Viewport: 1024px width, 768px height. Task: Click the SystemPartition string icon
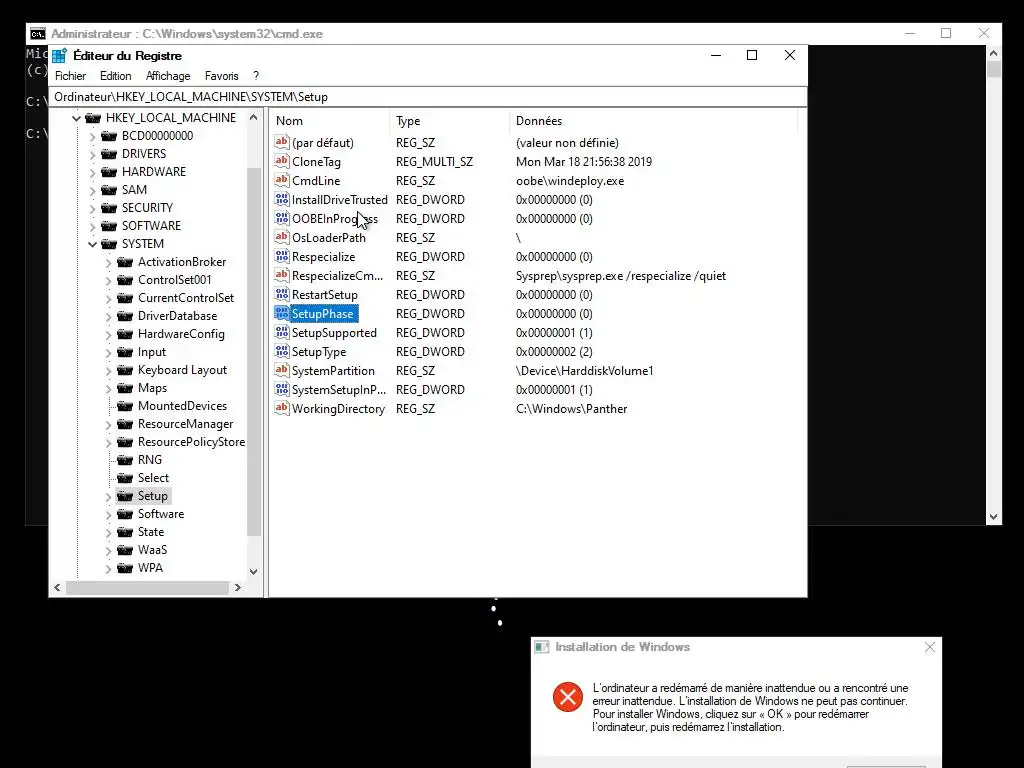click(281, 370)
